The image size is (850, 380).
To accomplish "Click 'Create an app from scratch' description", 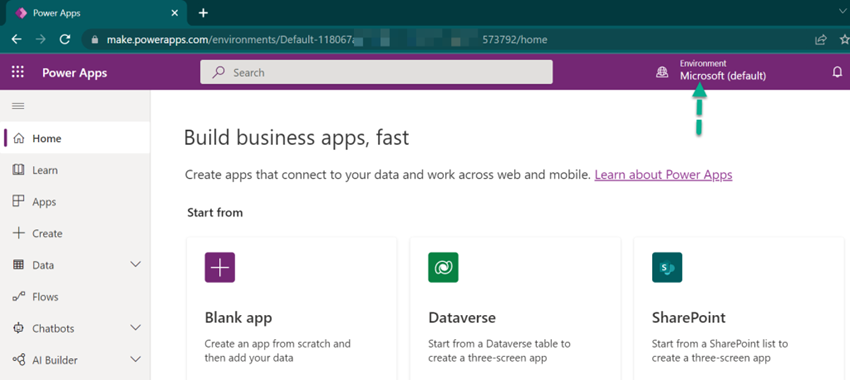I will click(x=278, y=351).
